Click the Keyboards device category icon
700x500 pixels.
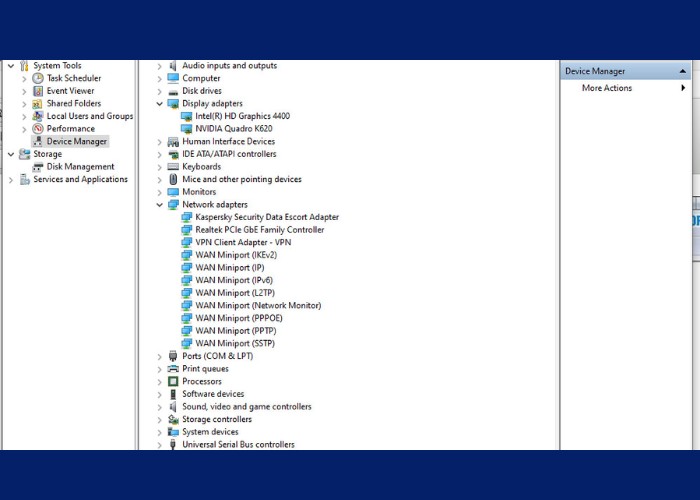tap(173, 167)
